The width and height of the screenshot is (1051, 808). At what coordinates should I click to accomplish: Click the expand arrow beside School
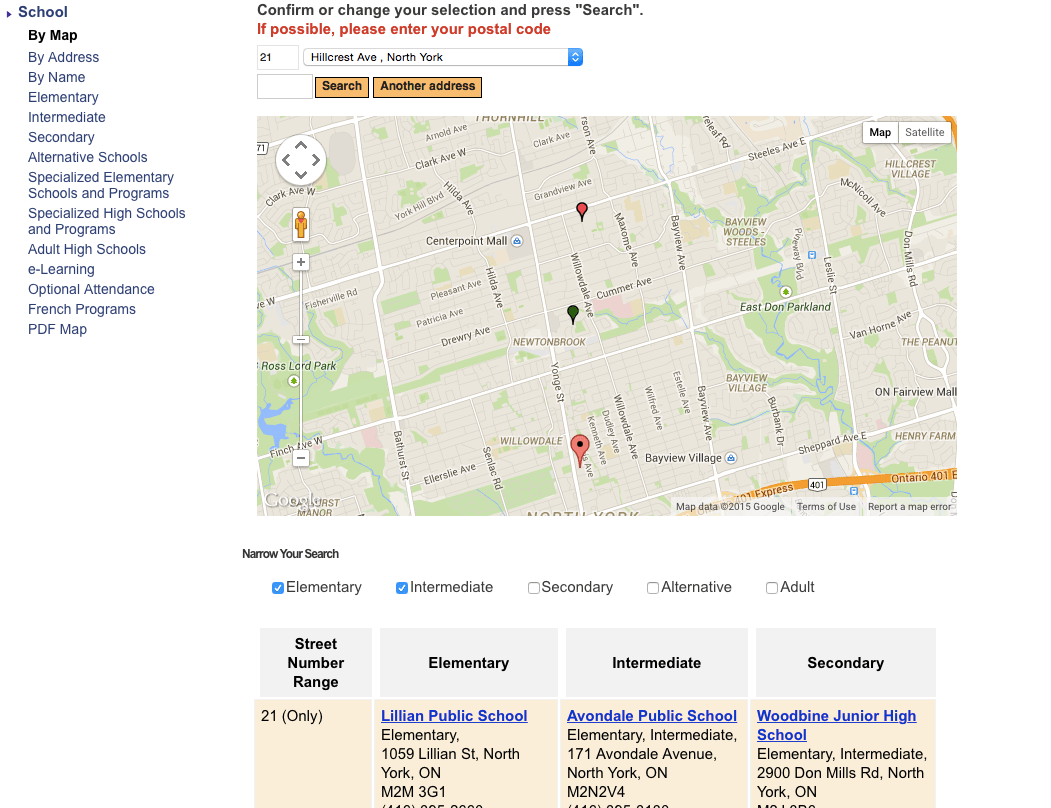click(x=9, y=13)
